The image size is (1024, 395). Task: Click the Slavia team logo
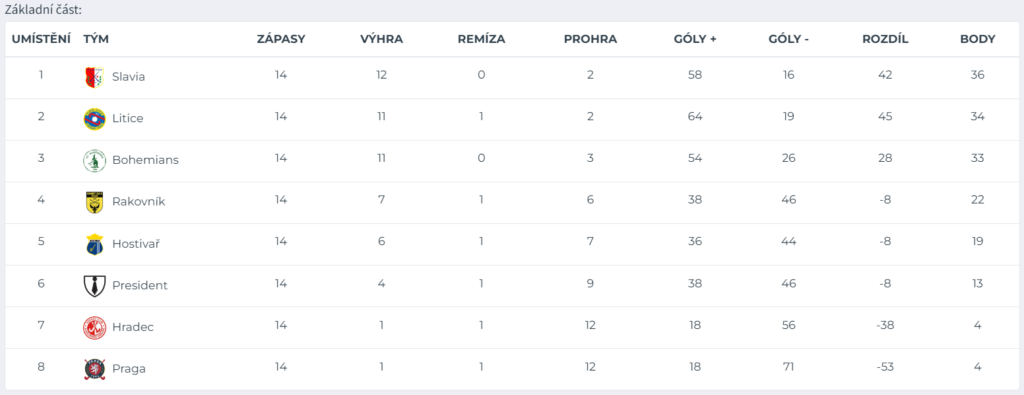coord(95,77)
